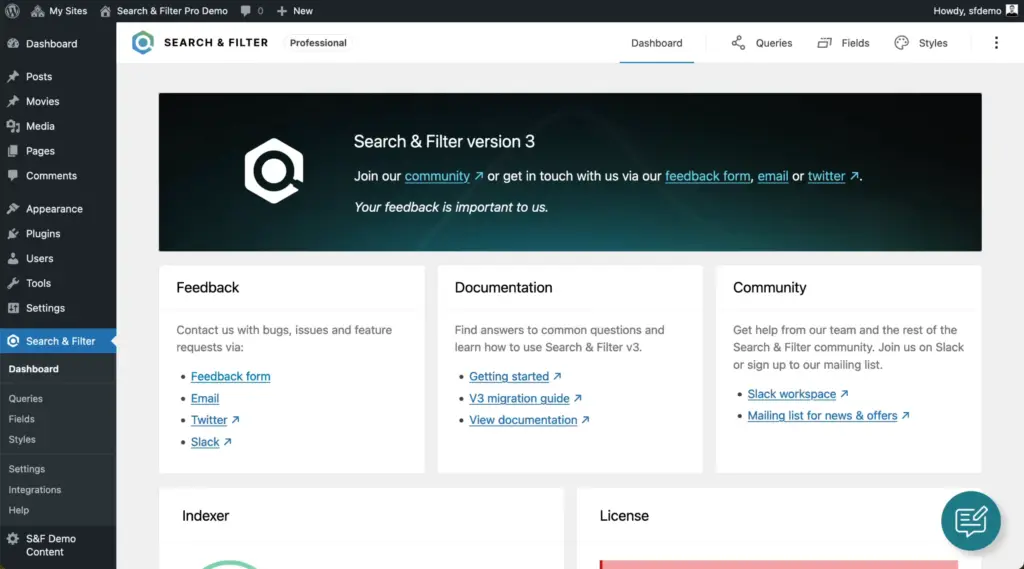This screenshot has width=1024, height=569.
Task: Click Email link in Feedback card
Action: 204,398
